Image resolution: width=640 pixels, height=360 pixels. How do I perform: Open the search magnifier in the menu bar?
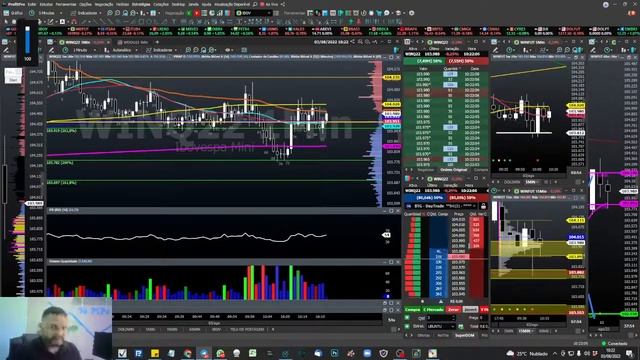point(255,4)
